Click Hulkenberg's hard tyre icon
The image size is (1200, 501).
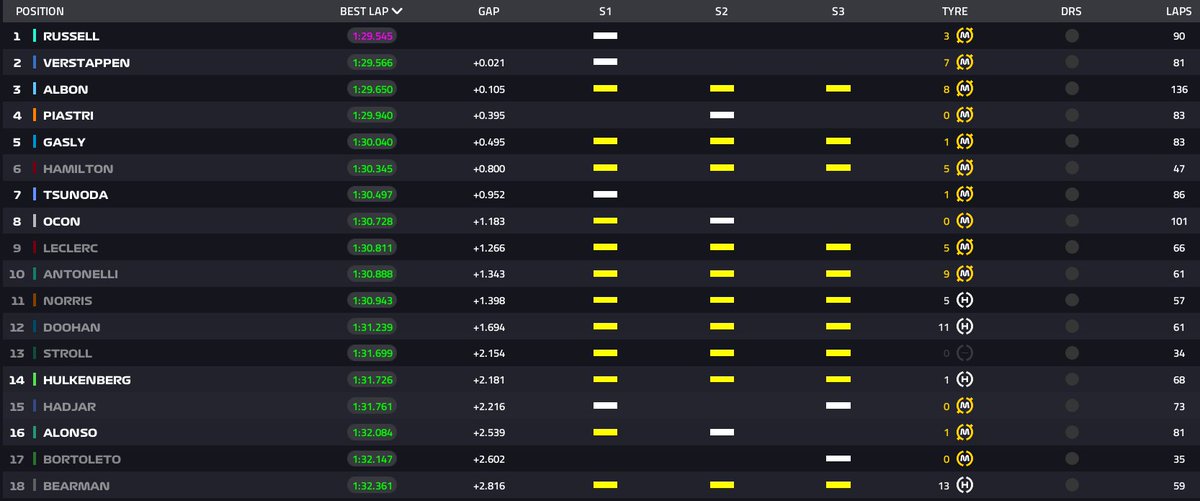[965, 380]
